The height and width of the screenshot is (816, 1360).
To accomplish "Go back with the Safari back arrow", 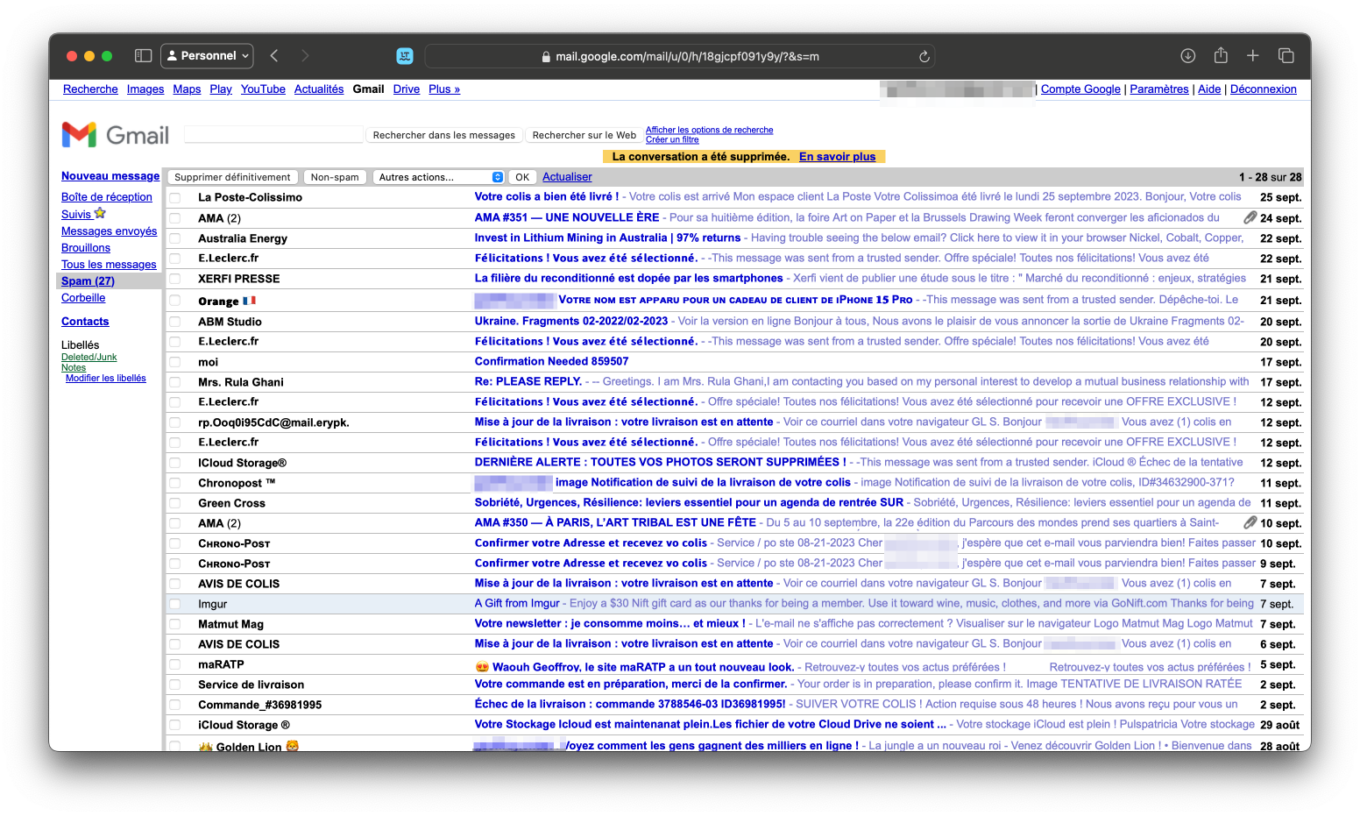I will coord(275,56).
